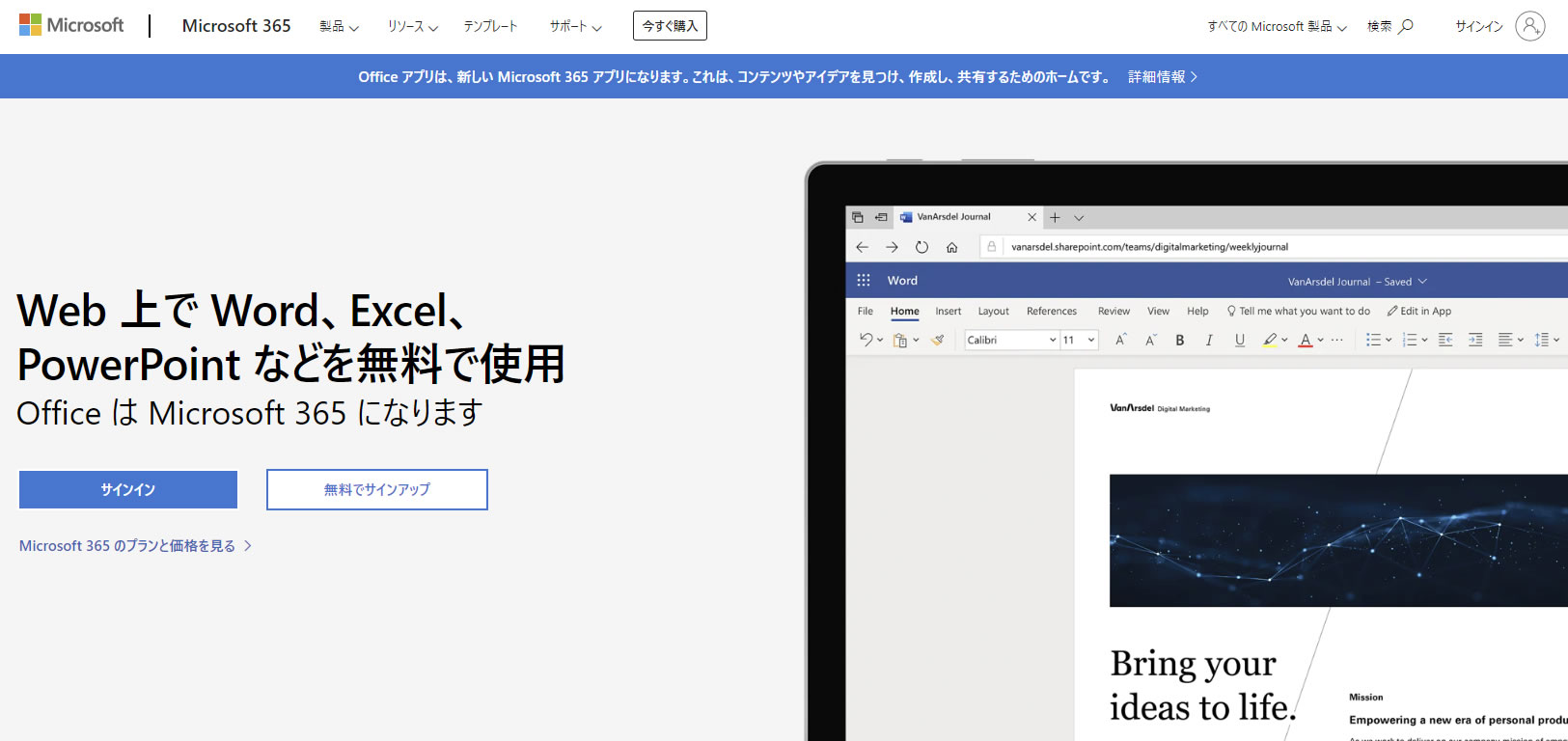Click the undo icon in Word toolbar
The image size is (1568, 741).
tap(866, 340)
